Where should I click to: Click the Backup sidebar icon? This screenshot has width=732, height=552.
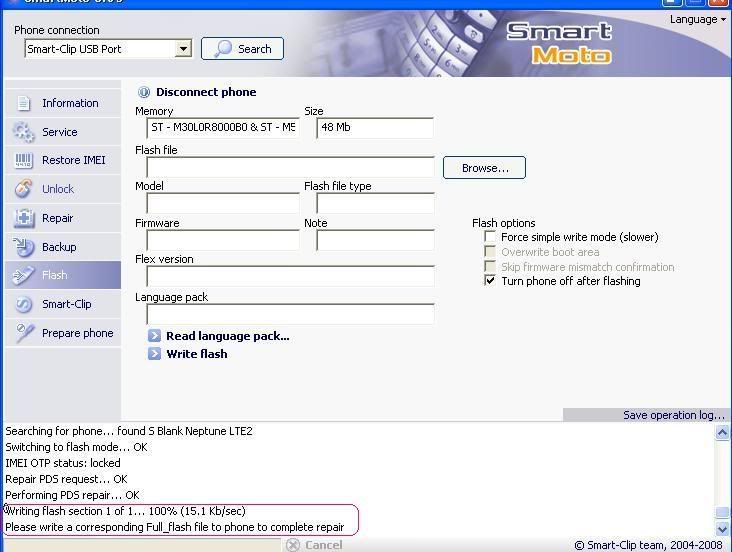pyautogui.click(x=23, y=247)
